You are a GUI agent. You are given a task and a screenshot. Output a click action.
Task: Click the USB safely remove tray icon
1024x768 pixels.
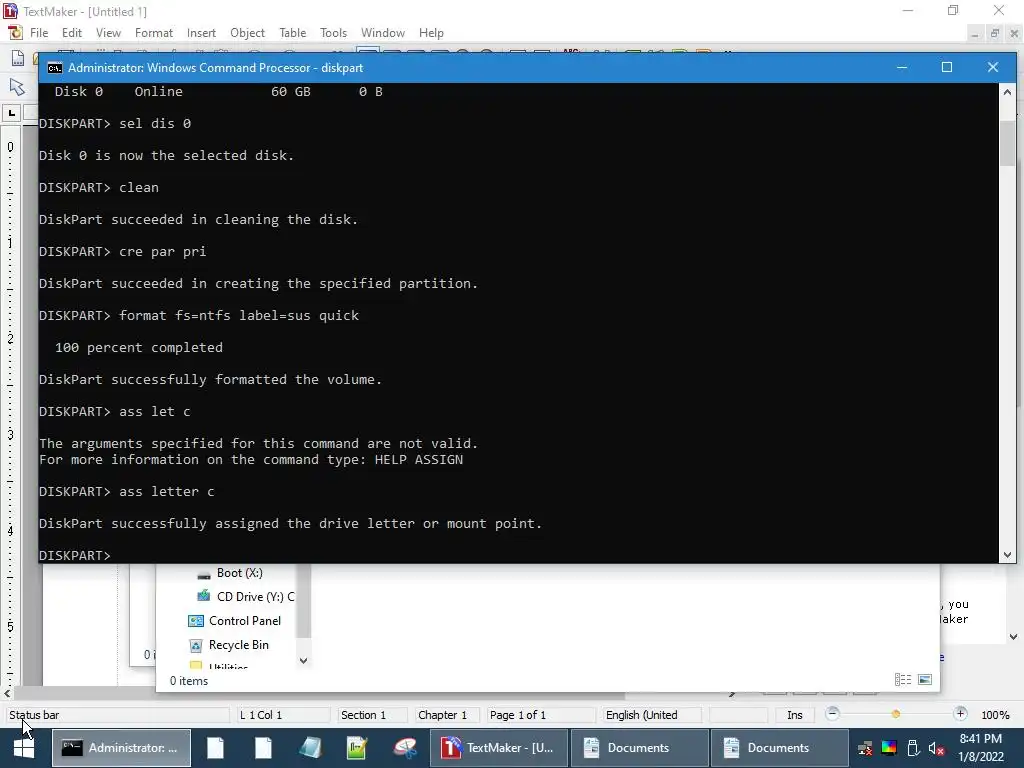[x=913, y=748]
